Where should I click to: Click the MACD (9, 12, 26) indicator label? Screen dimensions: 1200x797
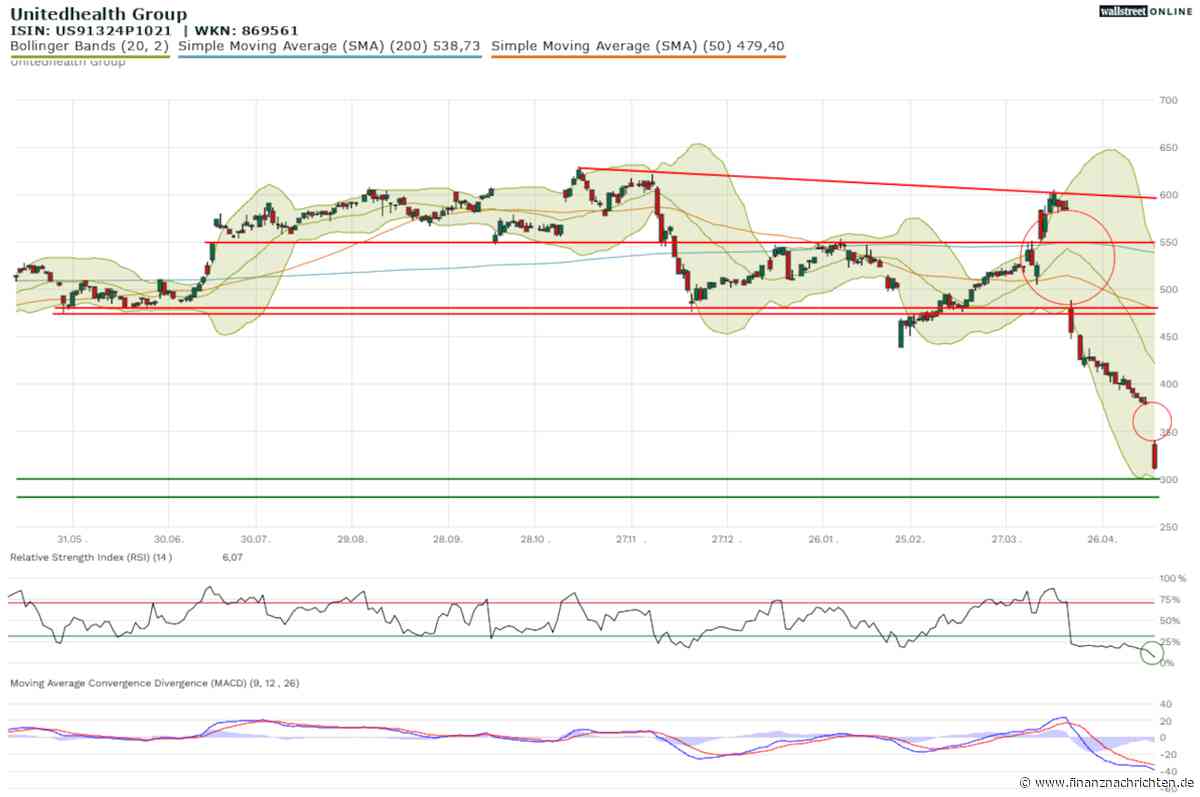155,683
